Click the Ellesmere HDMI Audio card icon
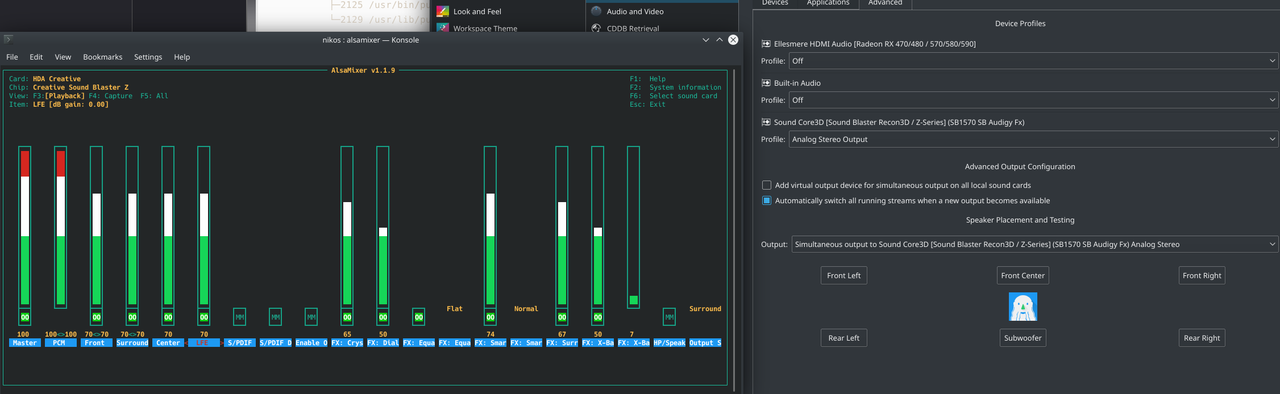Screen dimensions: 1280x394 coord(766,44)
